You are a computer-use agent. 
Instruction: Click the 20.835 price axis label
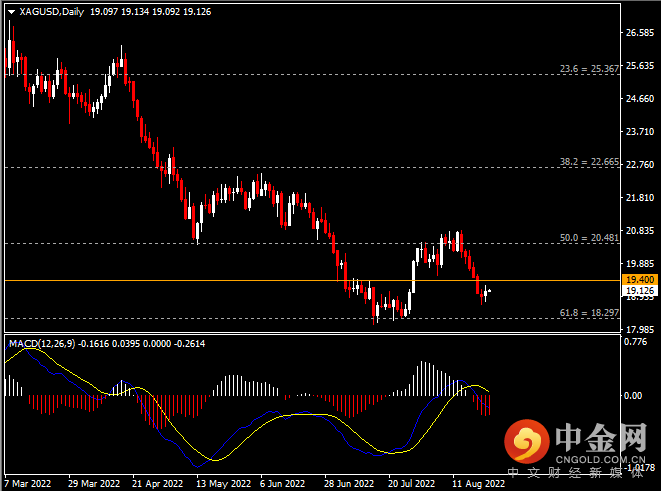(x=640, y=231)
